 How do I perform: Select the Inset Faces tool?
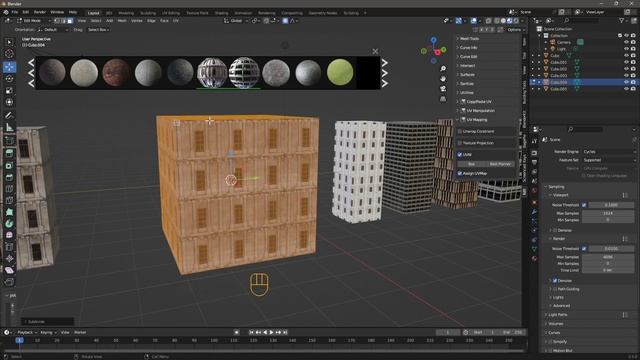click(9, 165)
